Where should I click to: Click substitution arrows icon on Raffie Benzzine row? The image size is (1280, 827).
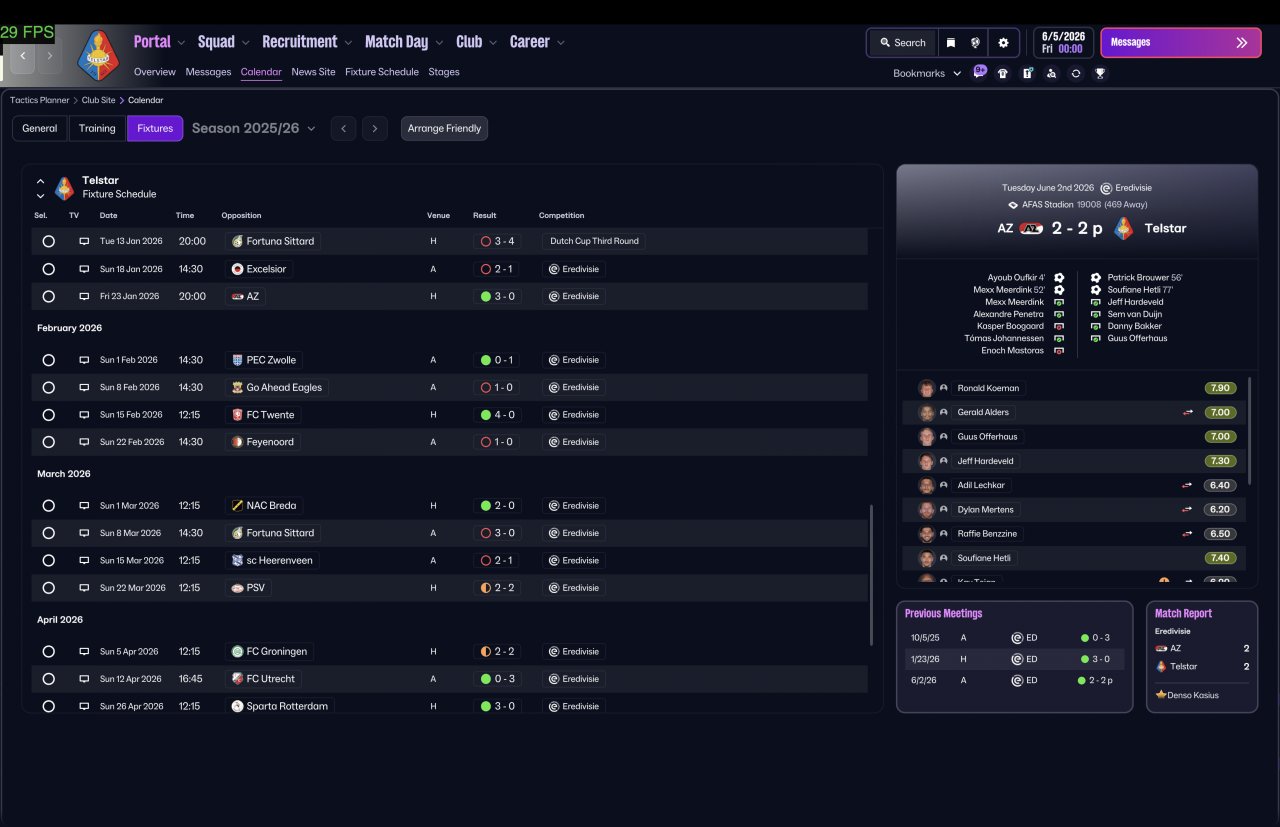[x=1188, y=534]
